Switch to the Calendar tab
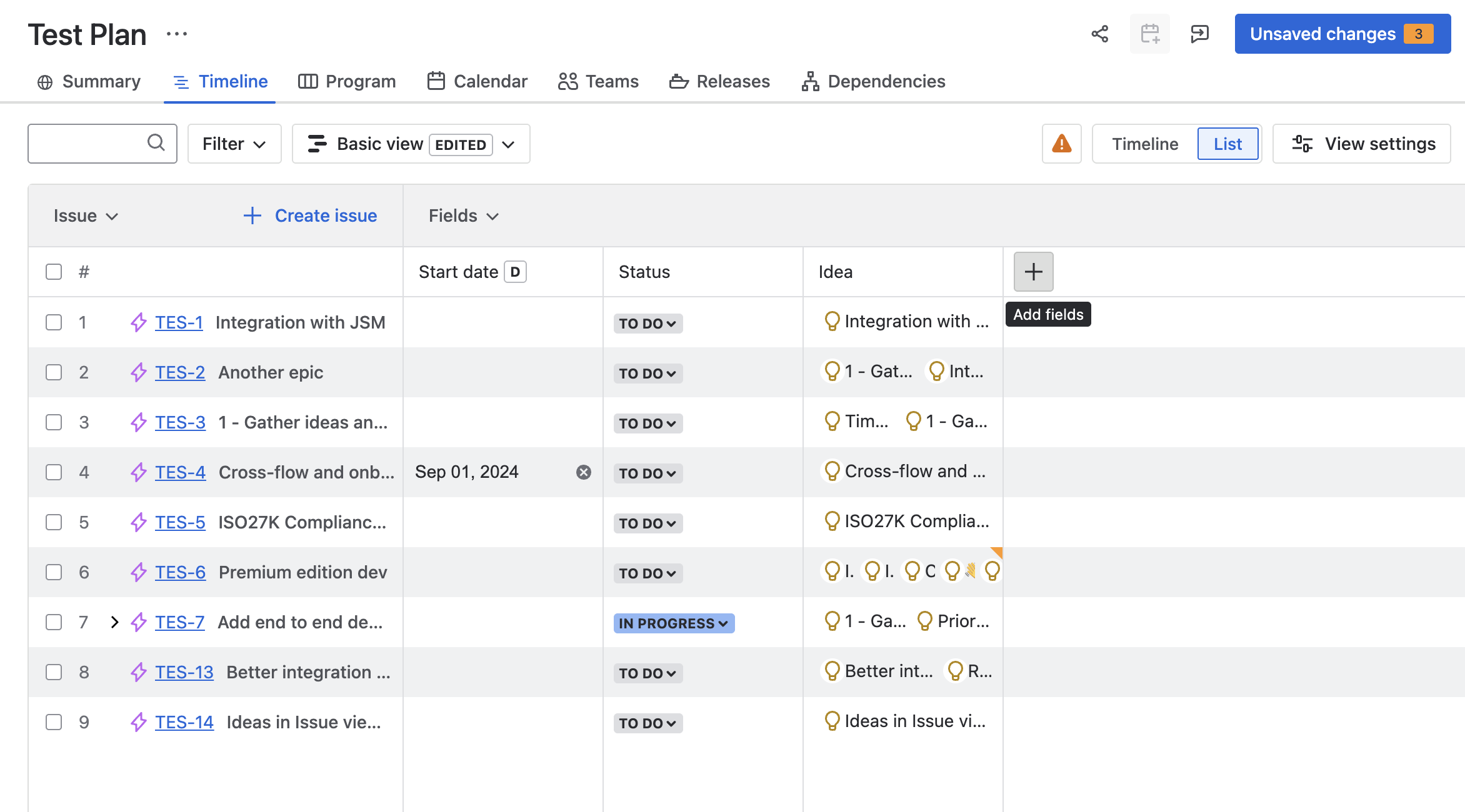The image size is (1465, 812). [x=477, y=81]
